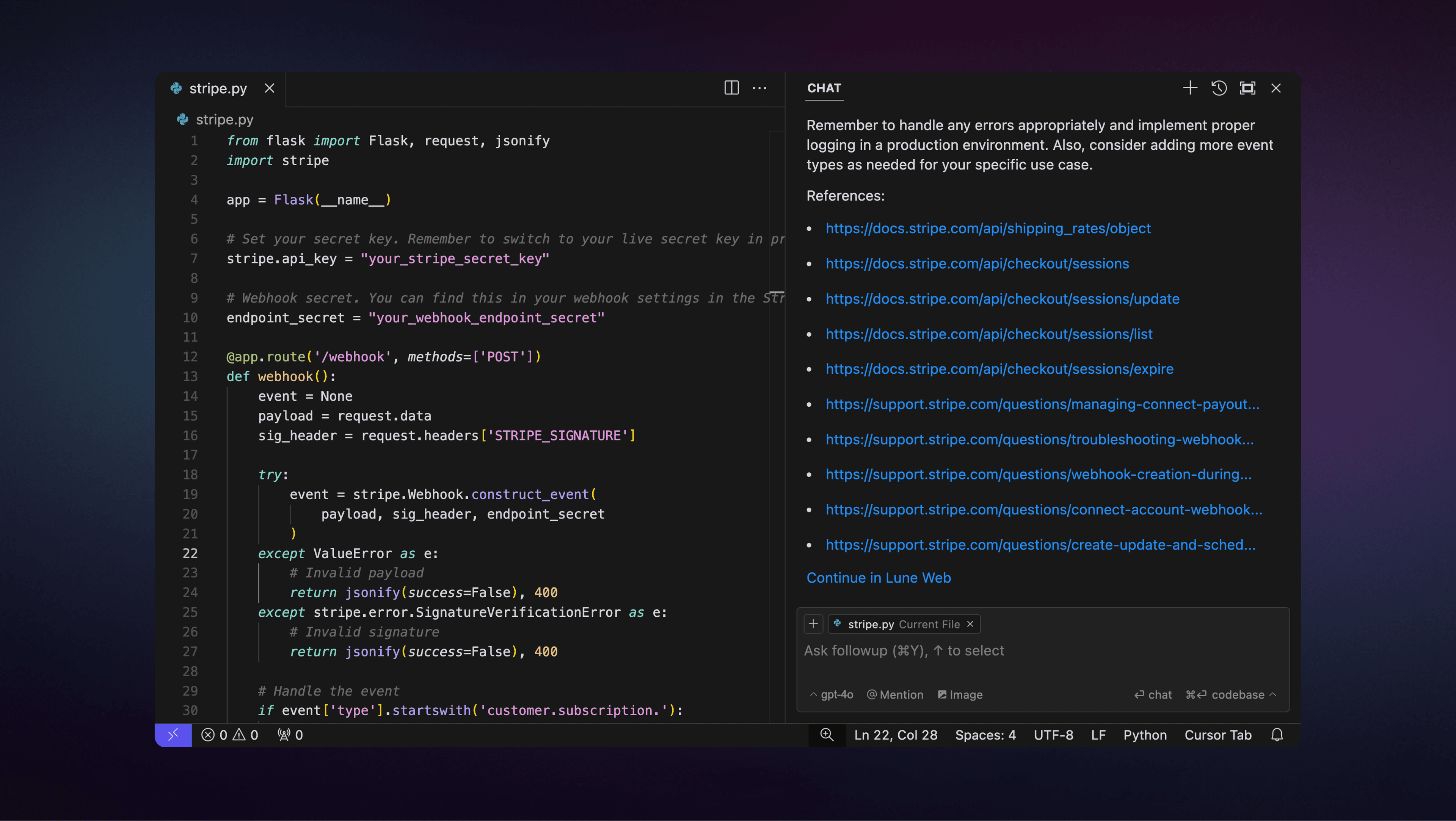Open chat history clock icon
Image resolution: width=1456 pixels, height=821 pixels.
(x=1219, y=88)
